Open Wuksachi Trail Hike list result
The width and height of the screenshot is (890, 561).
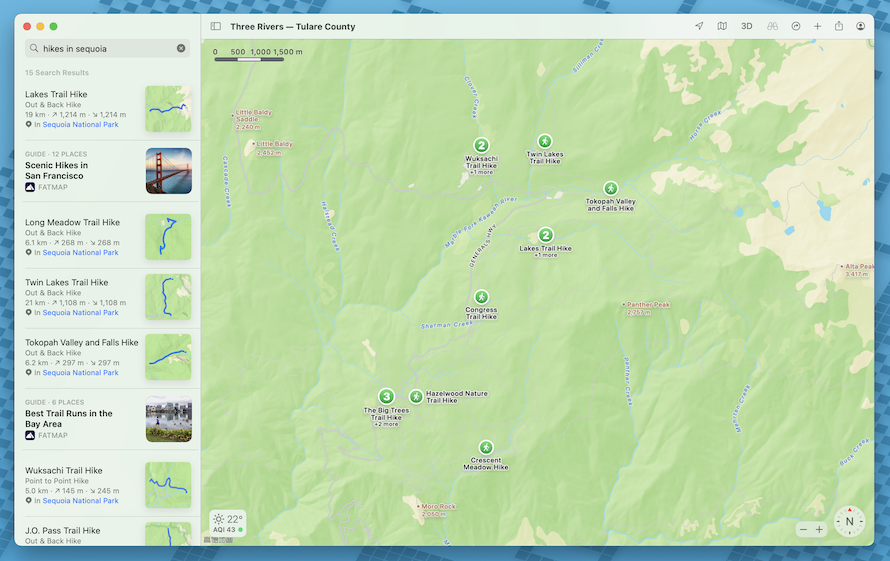[x=108, y=485]
